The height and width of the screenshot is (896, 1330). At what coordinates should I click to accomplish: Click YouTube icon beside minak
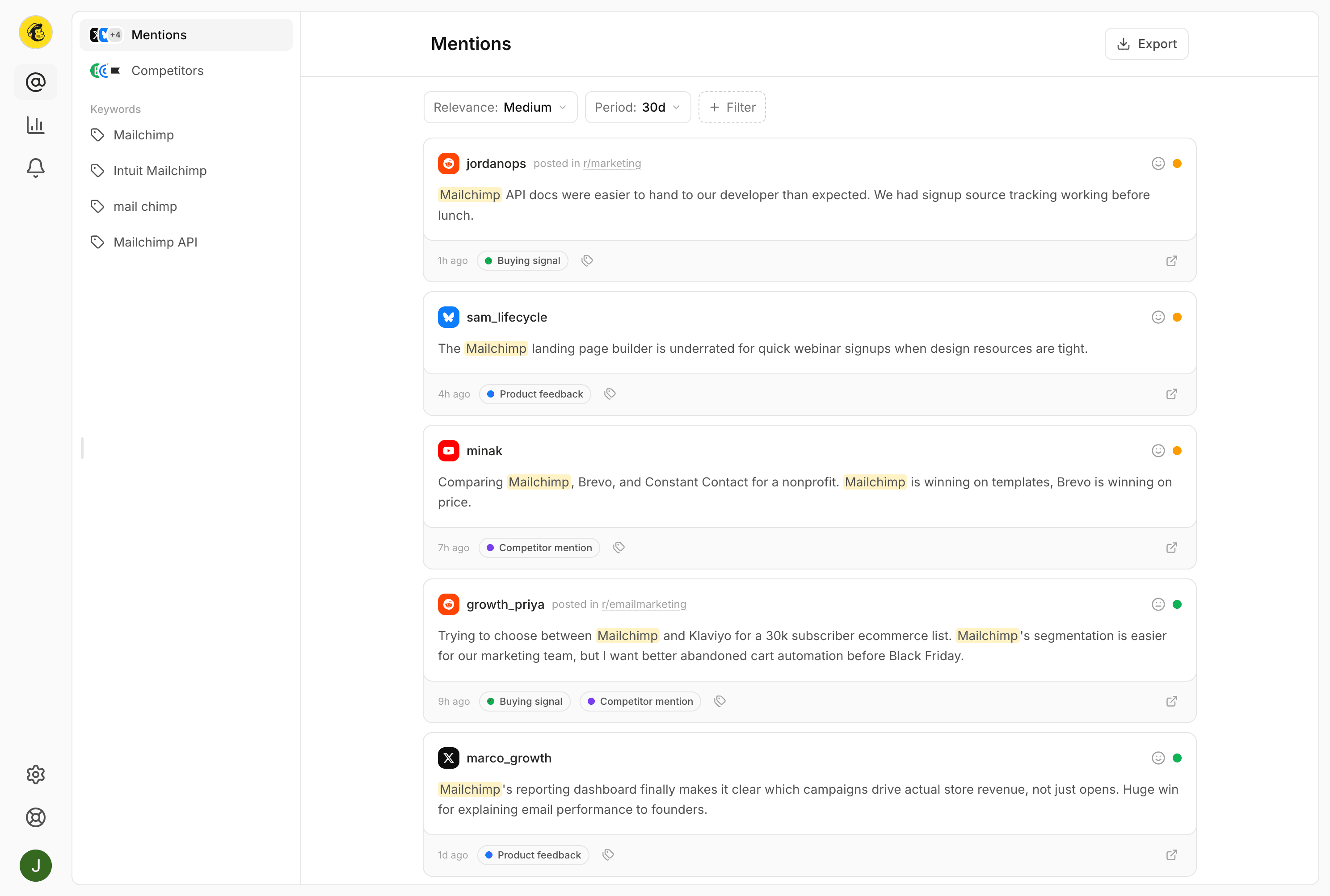click(449, 451)
